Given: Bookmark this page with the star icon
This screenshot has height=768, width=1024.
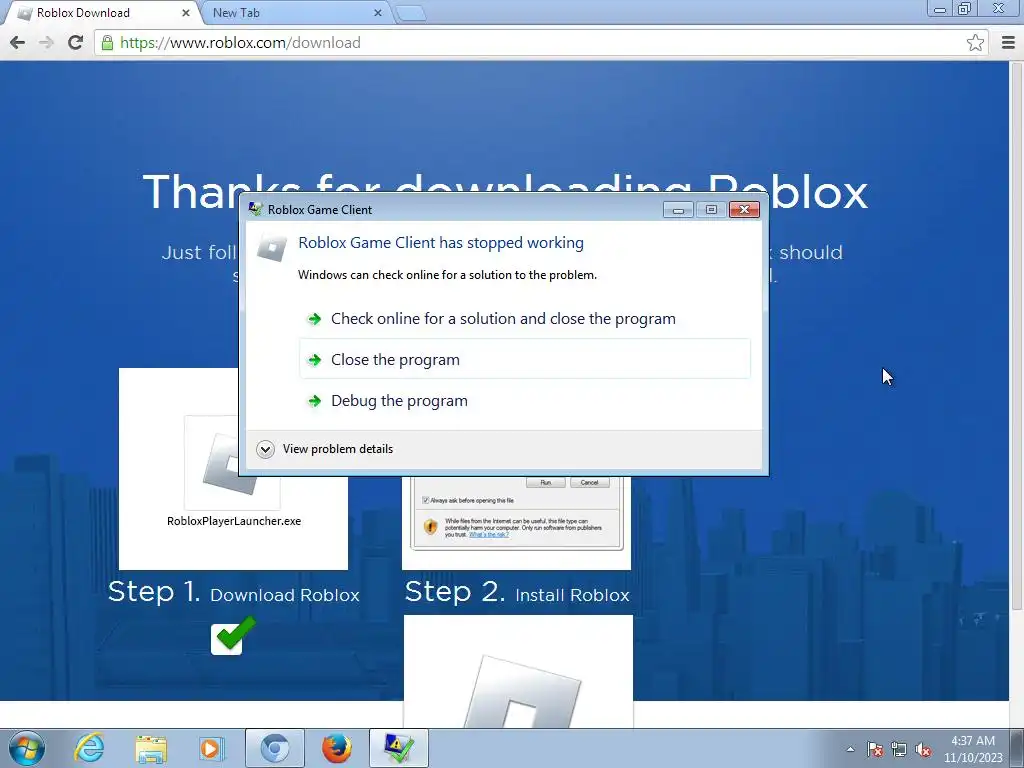Looking at the screenshot, I should (975, 42).
